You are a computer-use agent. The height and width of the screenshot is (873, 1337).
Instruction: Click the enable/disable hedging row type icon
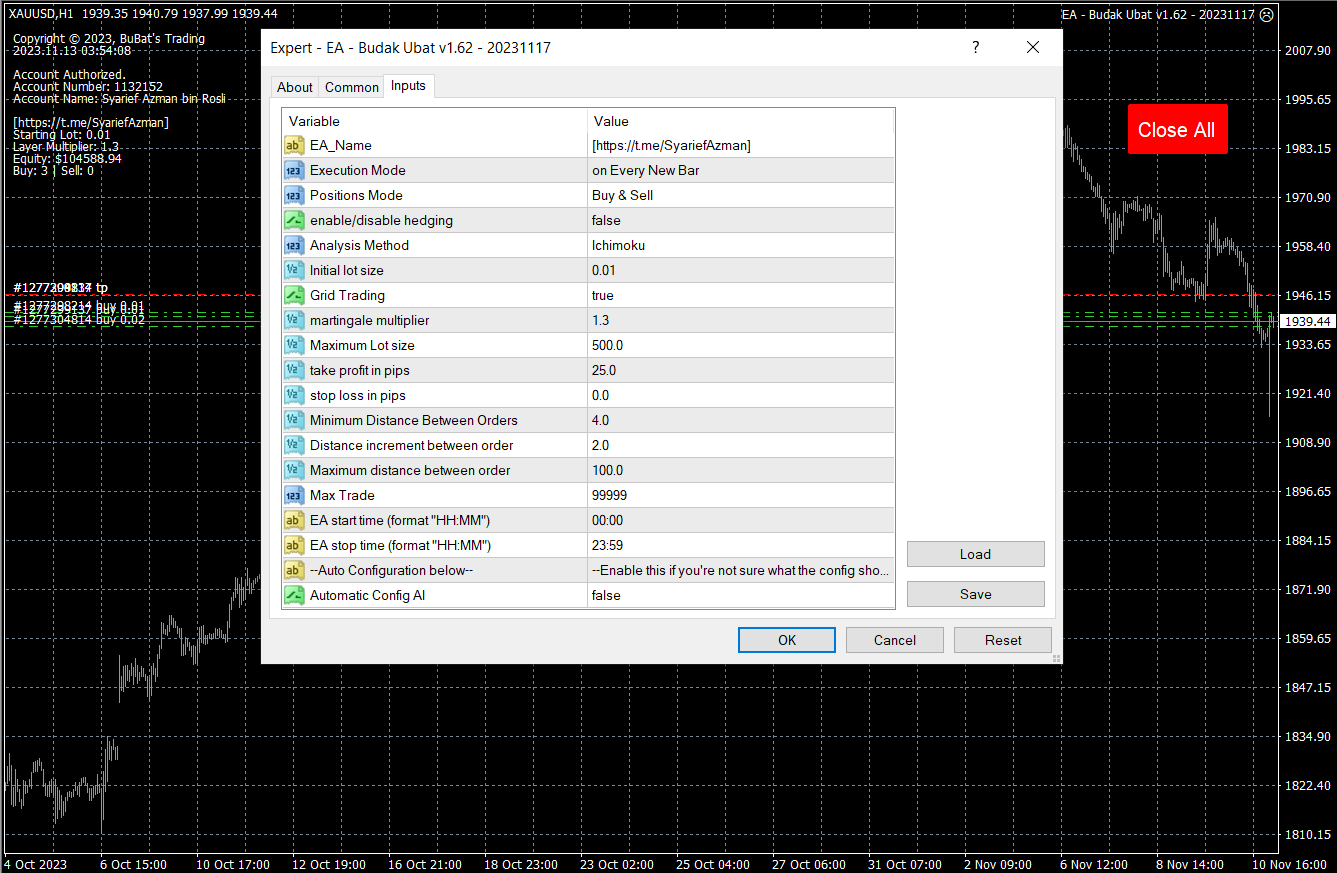[294, 220]
